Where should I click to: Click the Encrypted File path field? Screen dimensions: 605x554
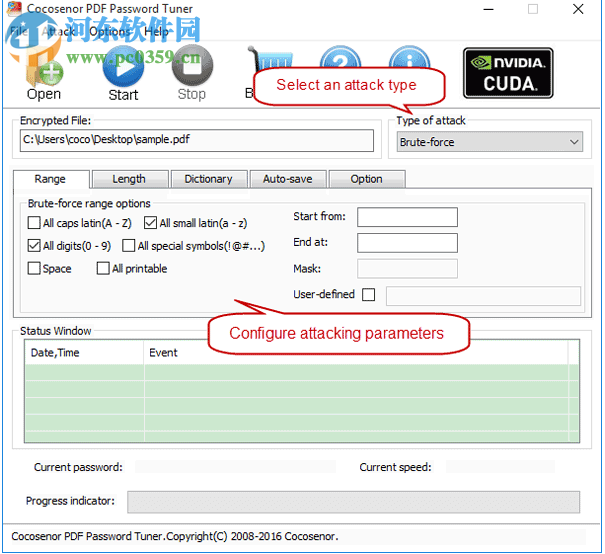point(197,140)
